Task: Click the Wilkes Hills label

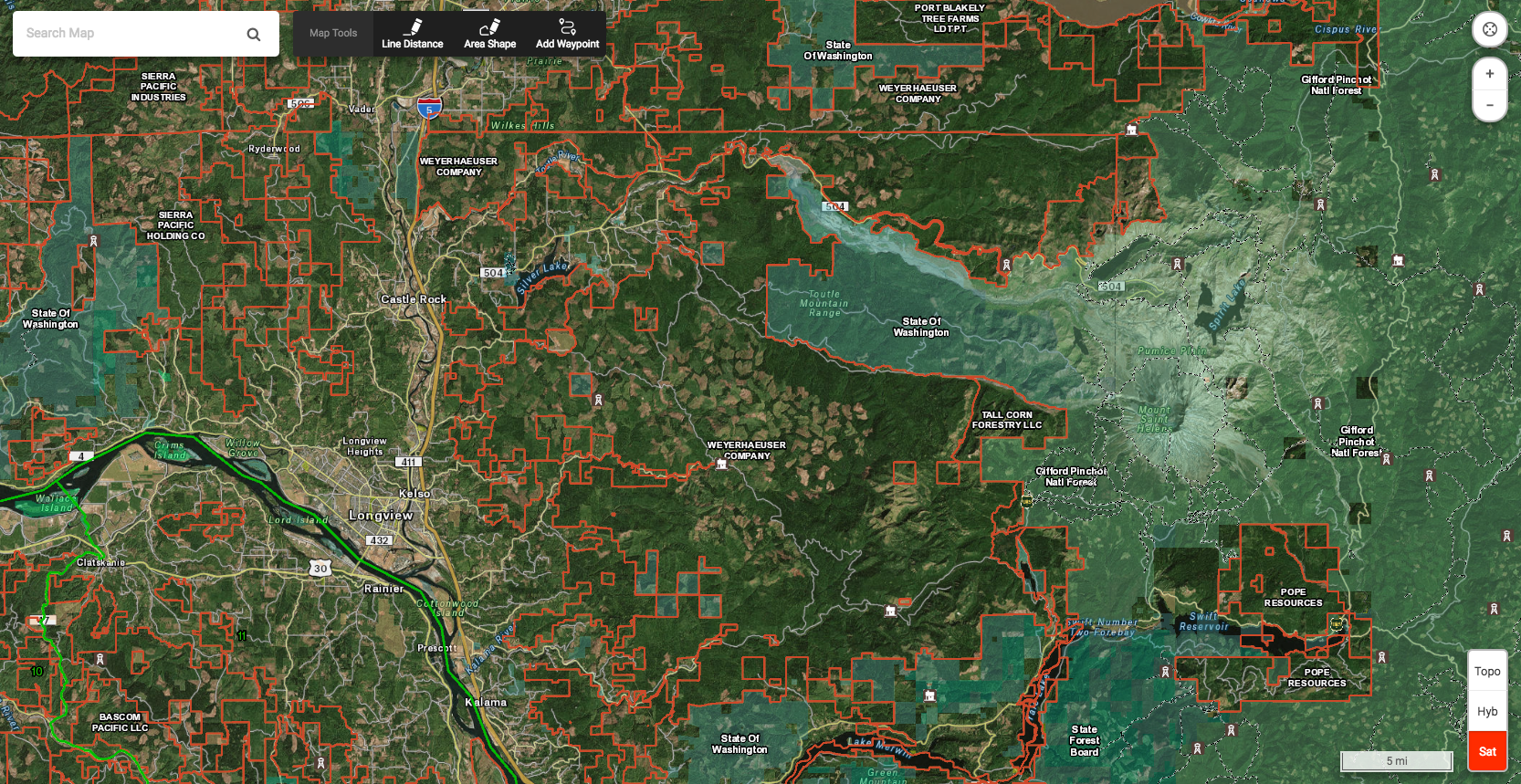Action: 522,126
